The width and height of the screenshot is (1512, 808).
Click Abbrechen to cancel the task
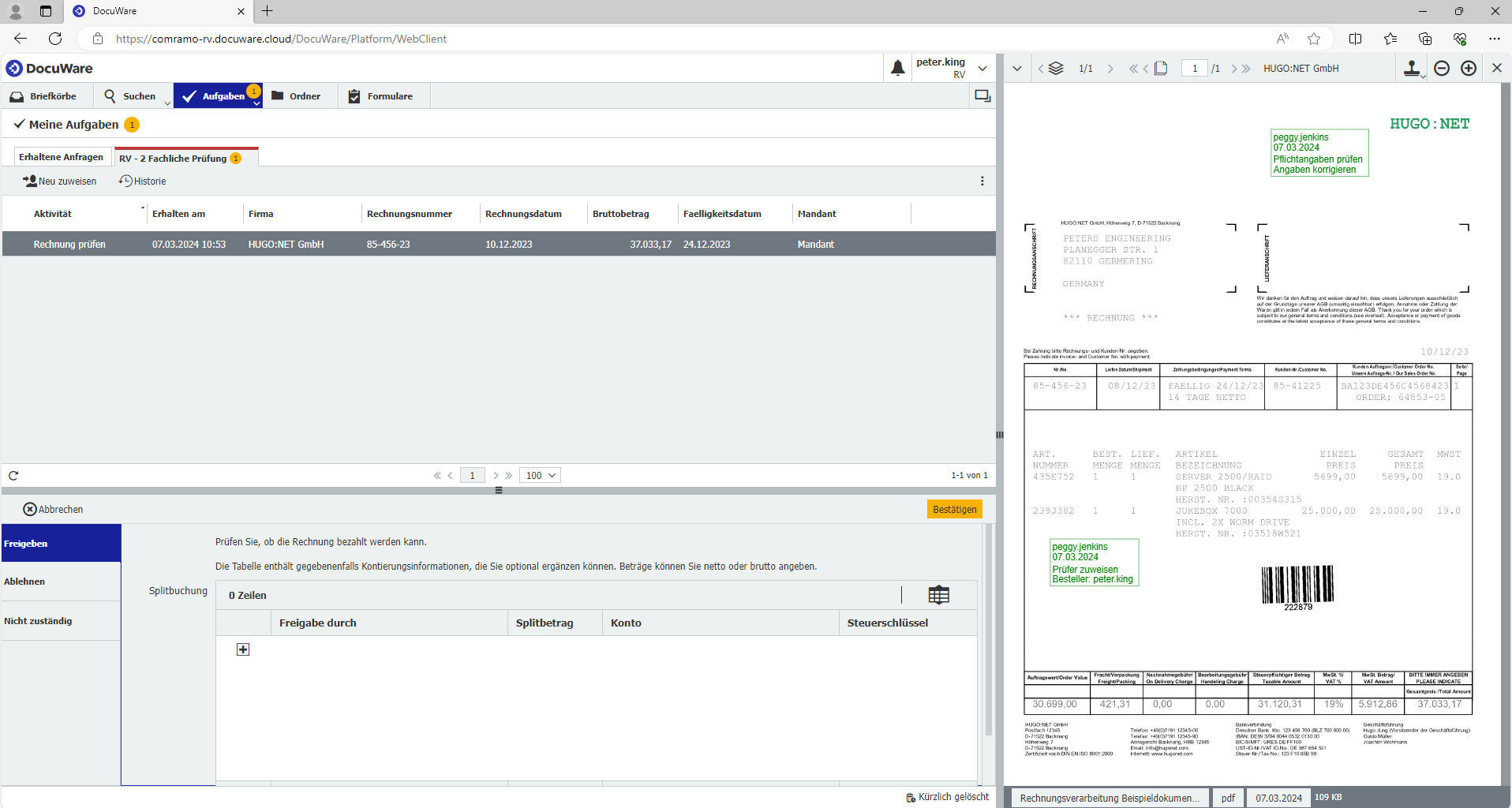point(53,510)
